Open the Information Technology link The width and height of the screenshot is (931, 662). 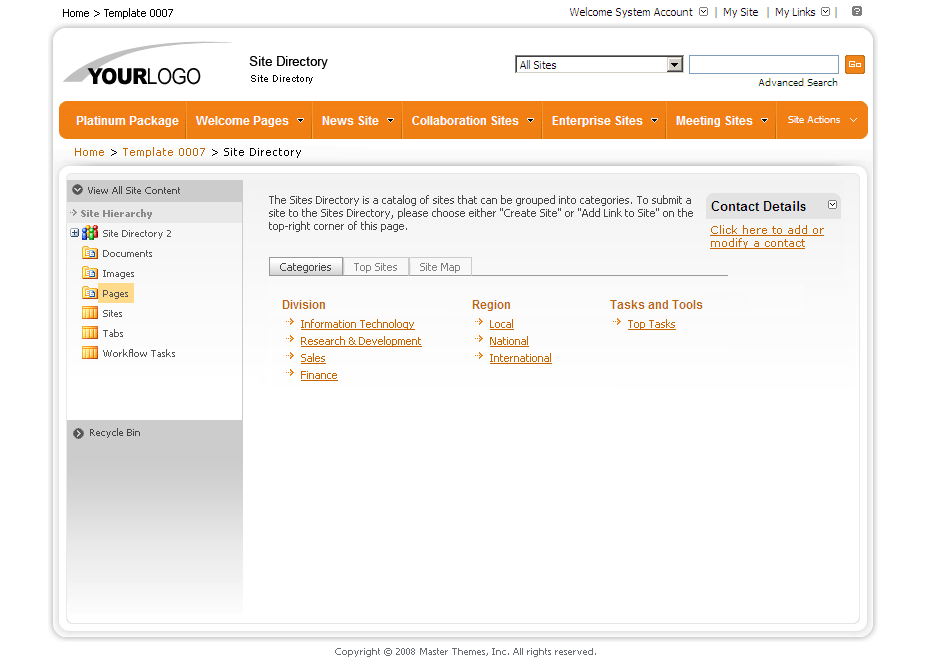point(357,324)
